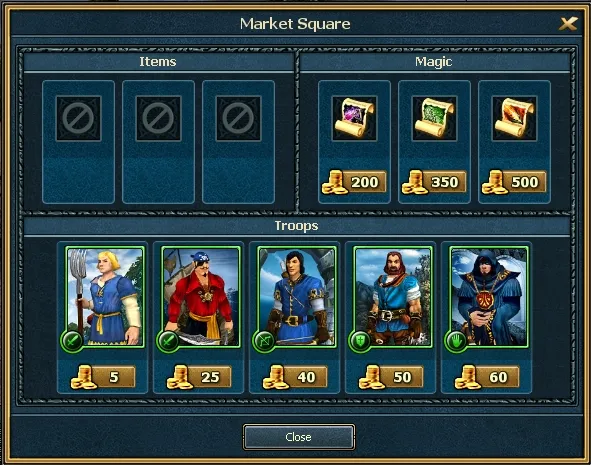Select the hooded blue monk portrait
The height and width of the screenshot is (465, 591).
click(489, 297)
